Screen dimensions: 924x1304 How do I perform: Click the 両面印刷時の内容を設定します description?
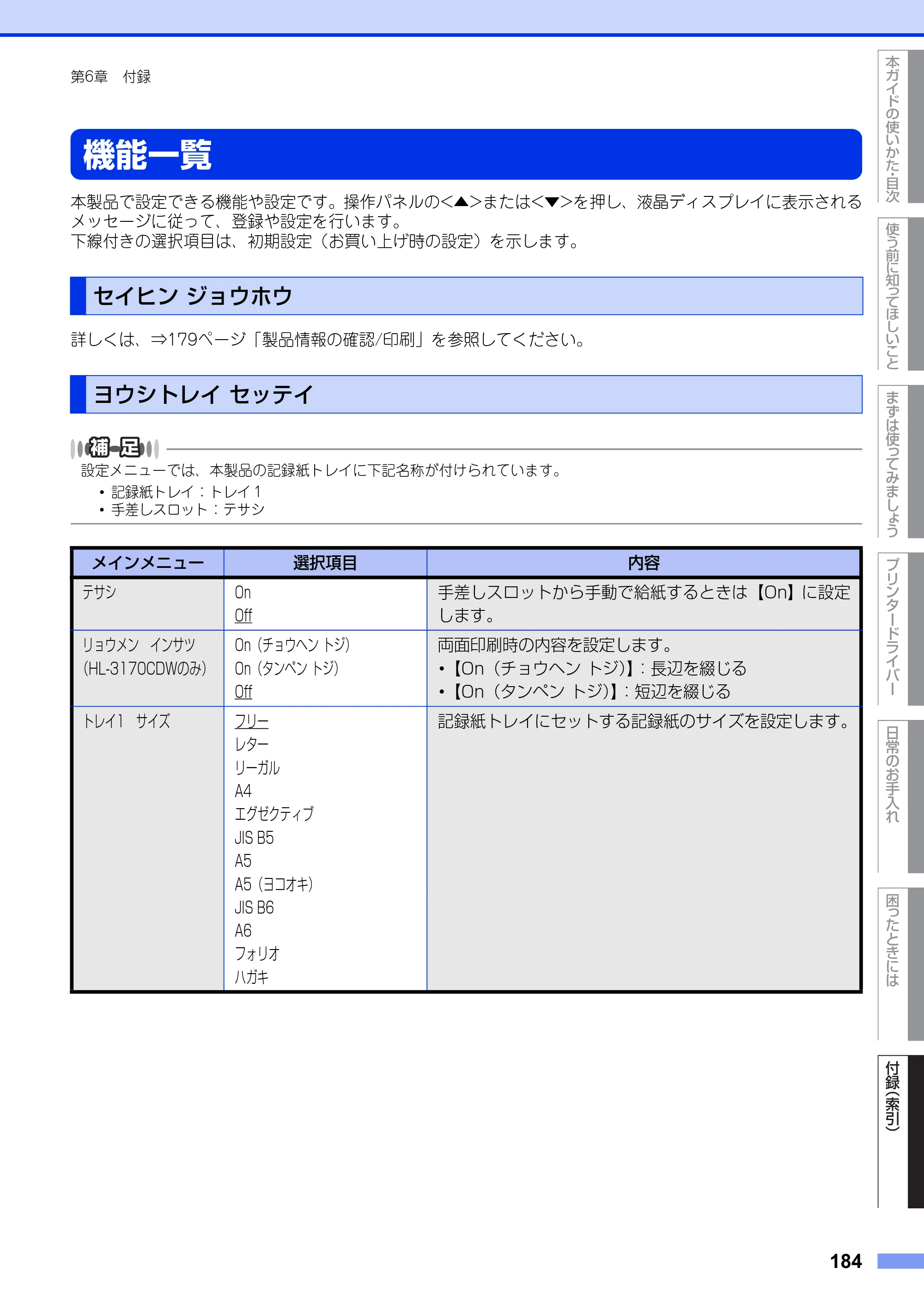555,645
